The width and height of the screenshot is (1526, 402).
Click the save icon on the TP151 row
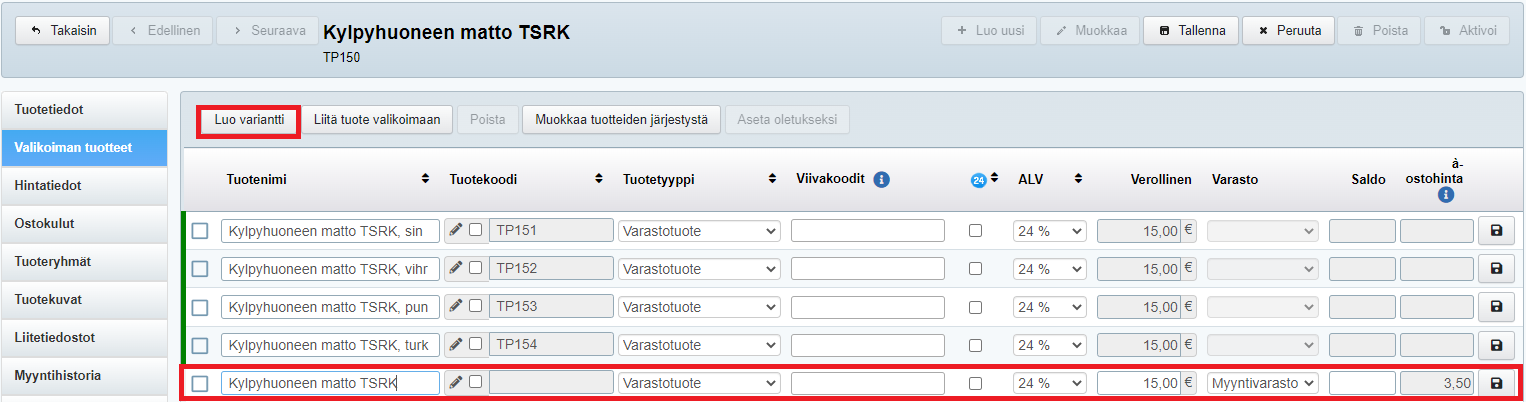[1496, 231]
